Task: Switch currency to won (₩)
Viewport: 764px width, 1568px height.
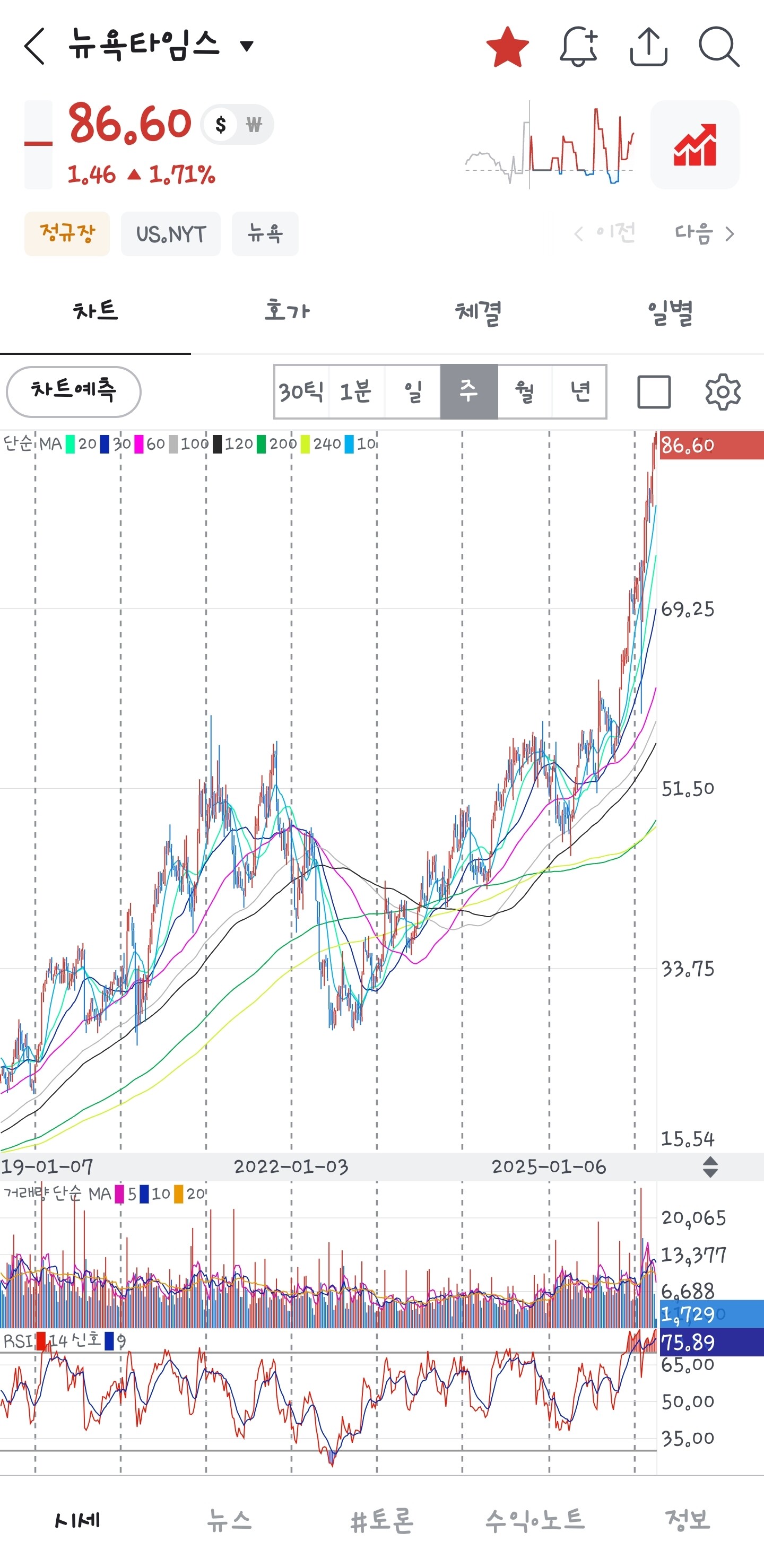Action: pyautogui.click(x=254, y=124)
